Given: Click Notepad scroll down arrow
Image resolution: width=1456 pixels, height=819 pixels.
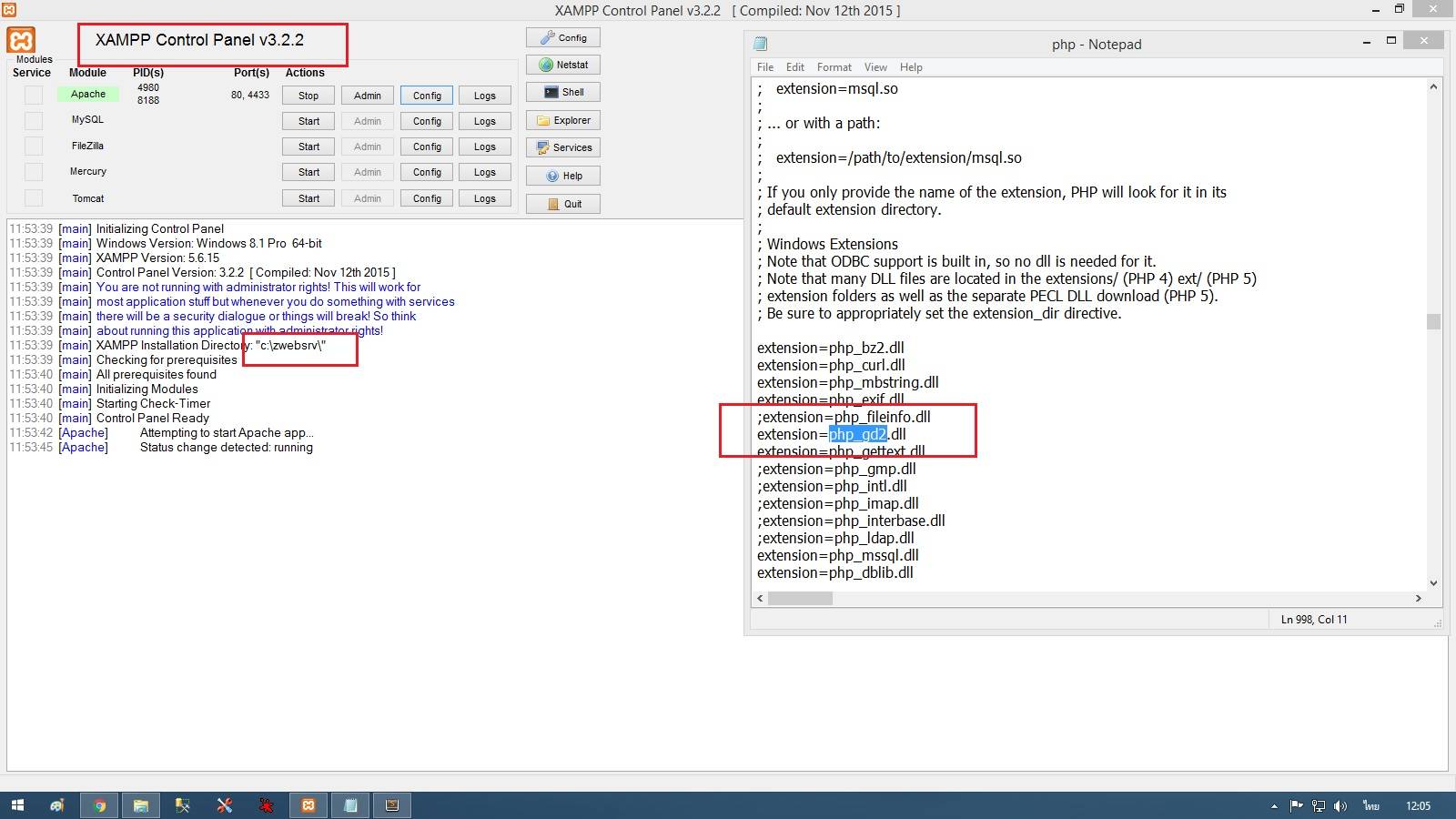Looking at the screenshot, I should pos(1433,583).
